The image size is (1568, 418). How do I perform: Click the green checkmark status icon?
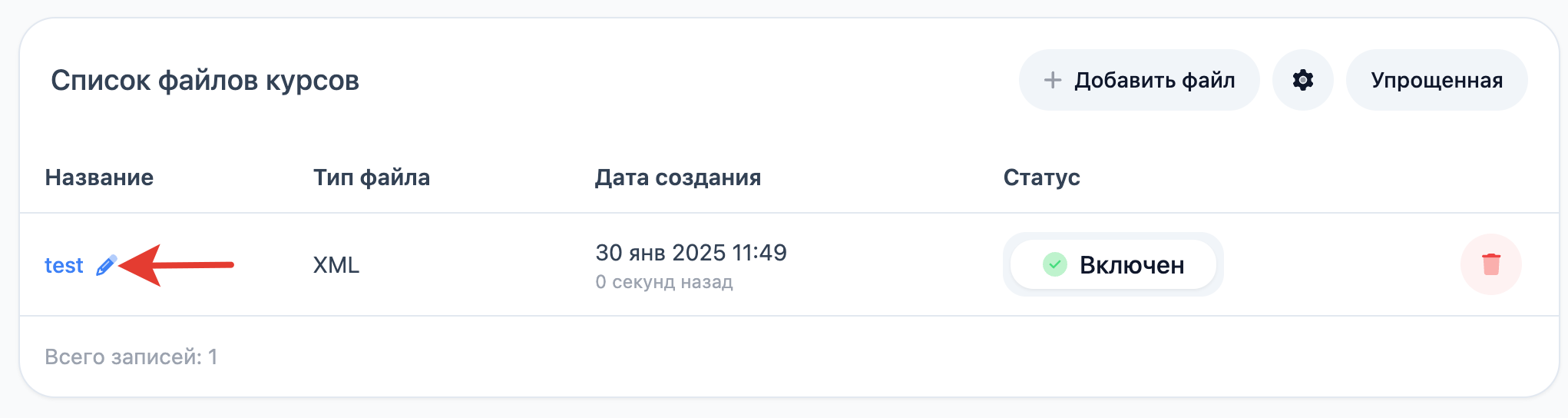coord(1054,264)
